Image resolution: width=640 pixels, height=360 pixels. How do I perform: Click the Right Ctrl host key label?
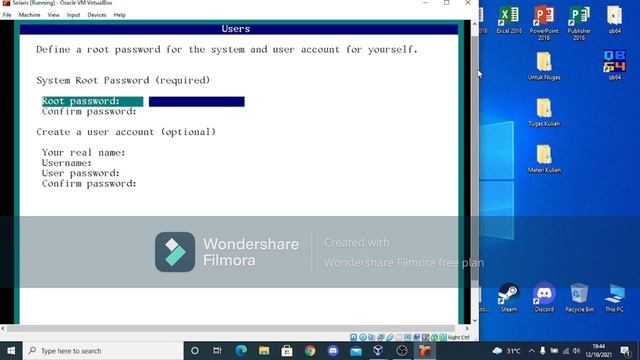(x=459, y=338)
